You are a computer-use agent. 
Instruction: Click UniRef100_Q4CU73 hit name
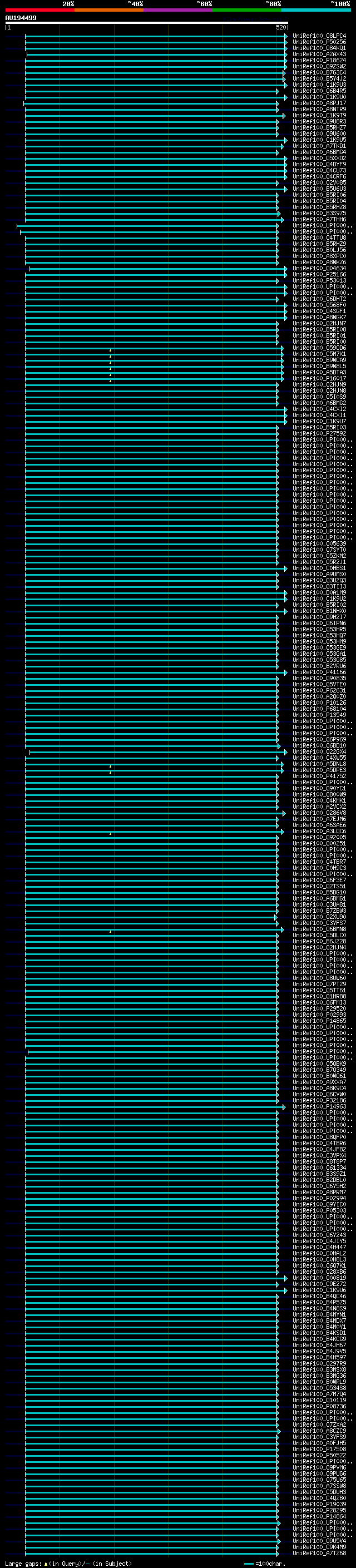coord(319,170)
